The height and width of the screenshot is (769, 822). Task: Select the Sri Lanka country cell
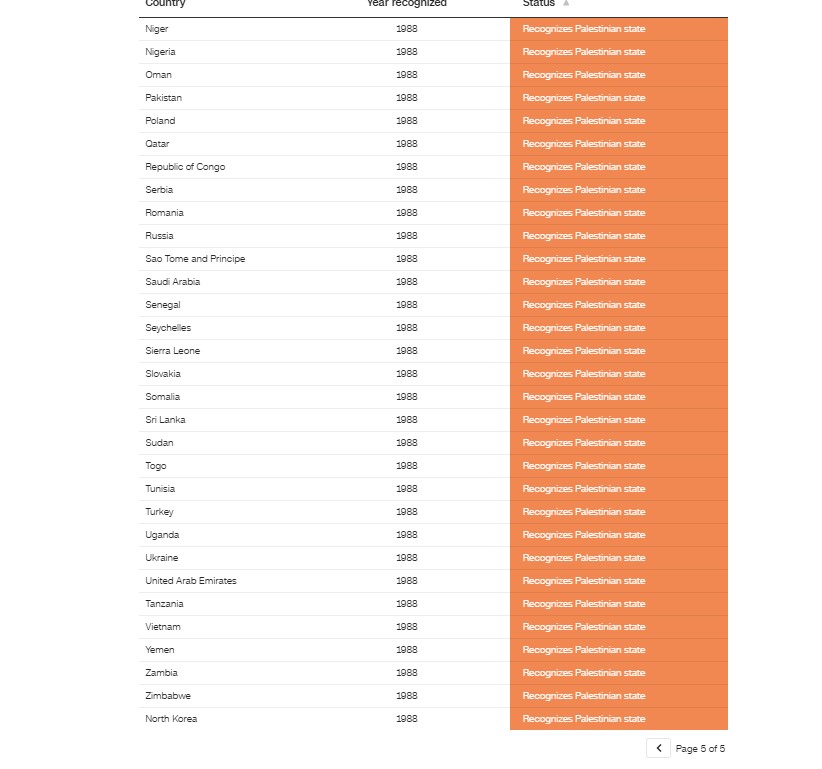(165, 420)
